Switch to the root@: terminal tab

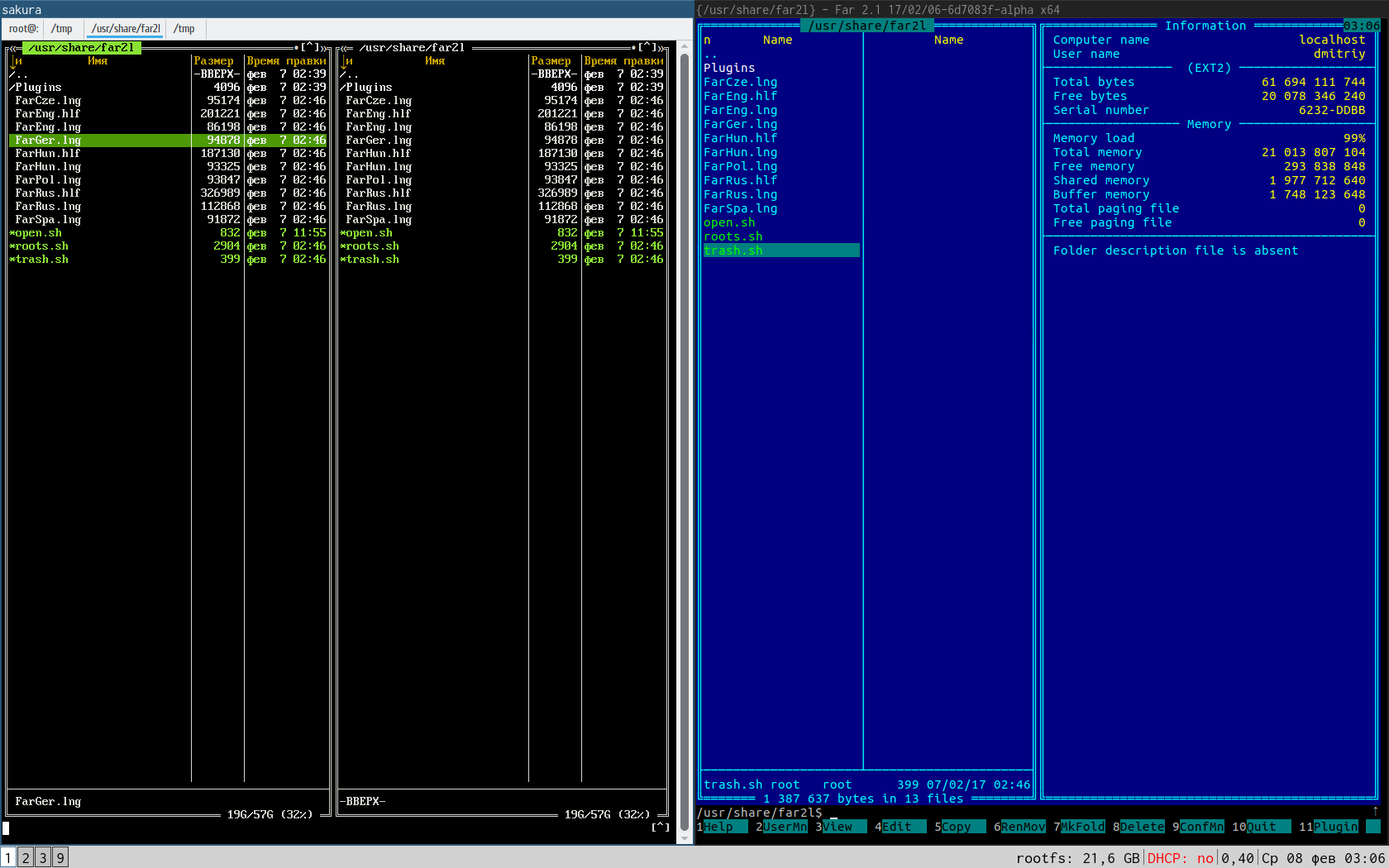(x=23, y=29)
